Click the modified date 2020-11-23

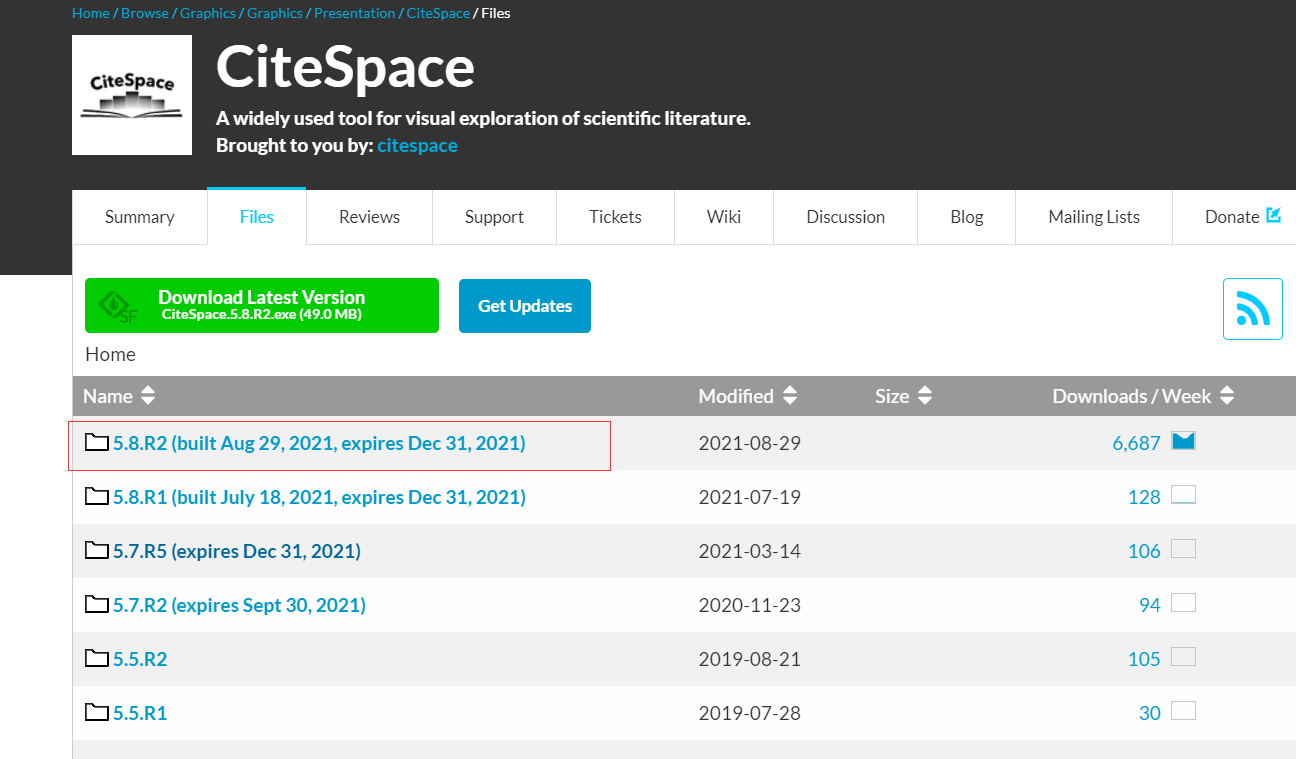pos(750,605)
